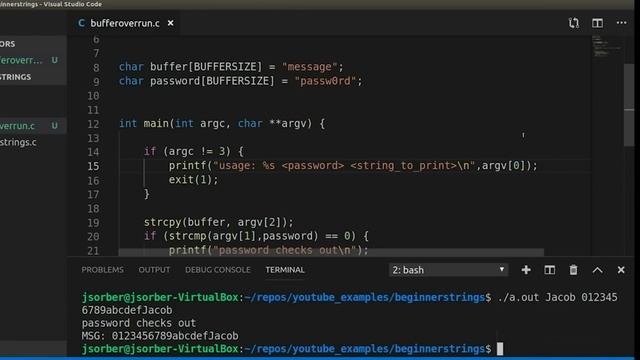
Task: Click the terminal cursor at prompt
Action: click(500, 349)
